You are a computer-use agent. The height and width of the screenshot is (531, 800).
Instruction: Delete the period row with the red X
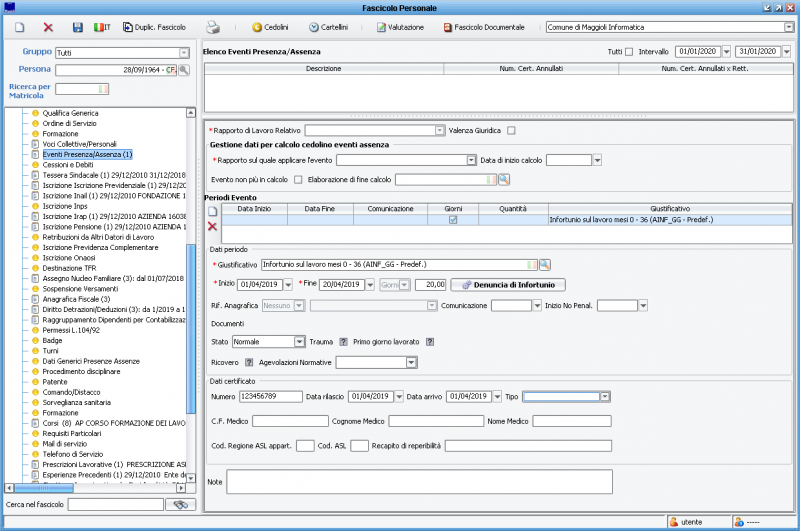pyautogui.click(x=212, y=227)
